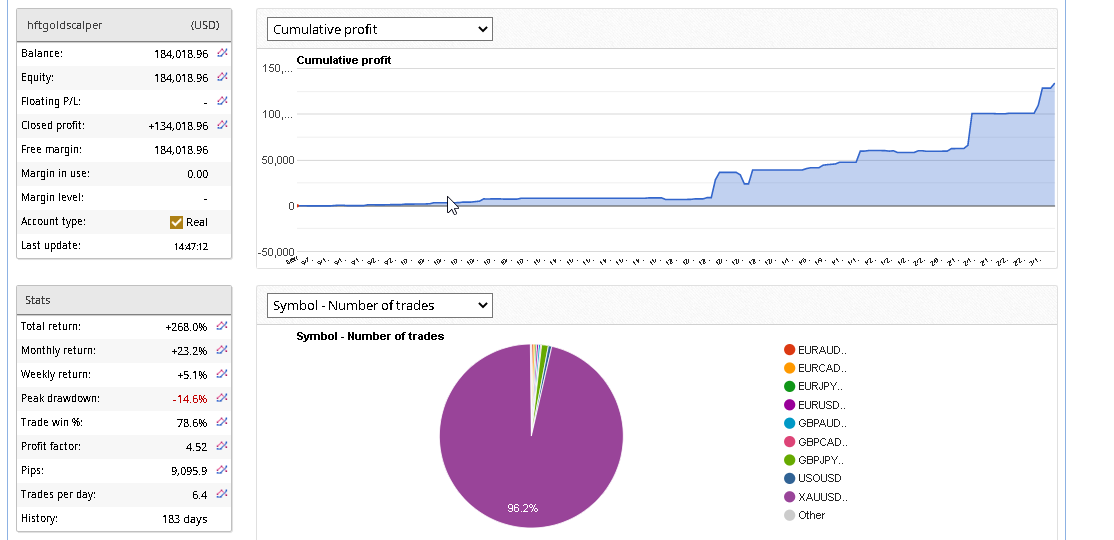The image size is (1114, 540).
Task: Click the Real account type checkmark
Action: pyautogui.click(x=177, y=222)
